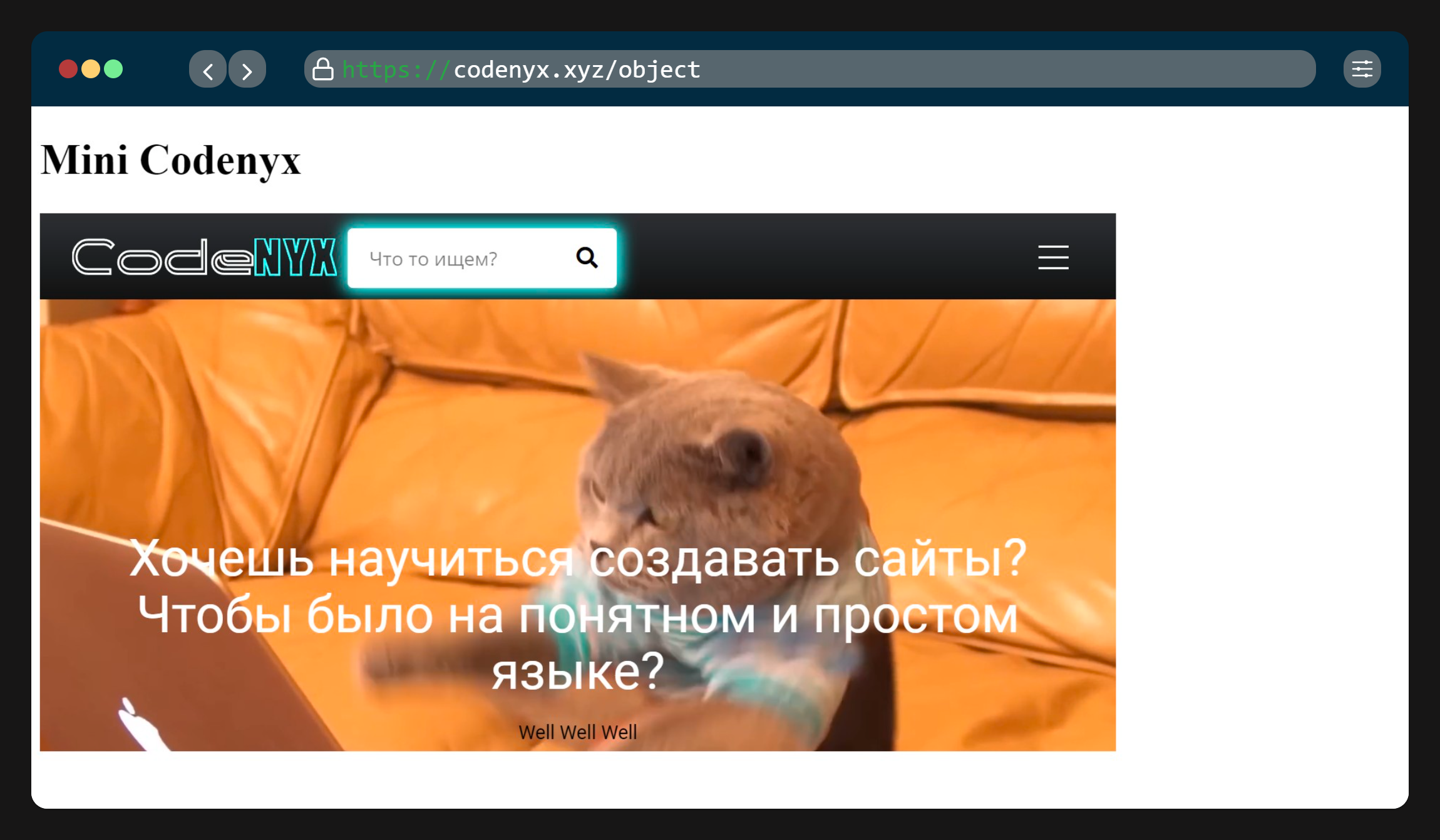
Task: Click the 'Well Well Well' caption
Action: click(577, 732)
